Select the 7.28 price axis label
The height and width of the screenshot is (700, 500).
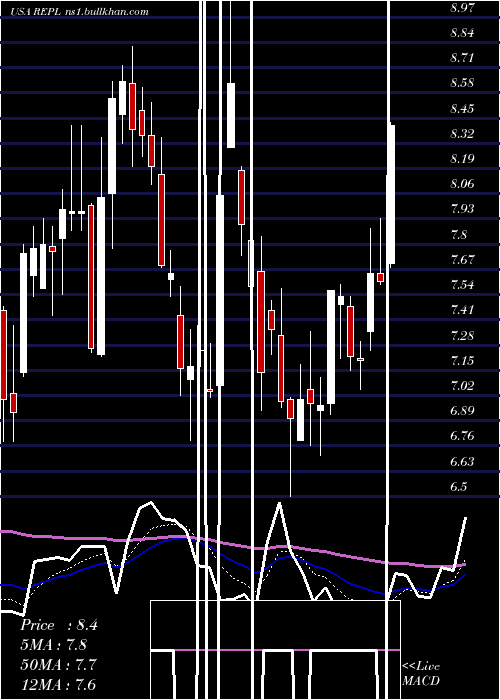click(462, 336)
